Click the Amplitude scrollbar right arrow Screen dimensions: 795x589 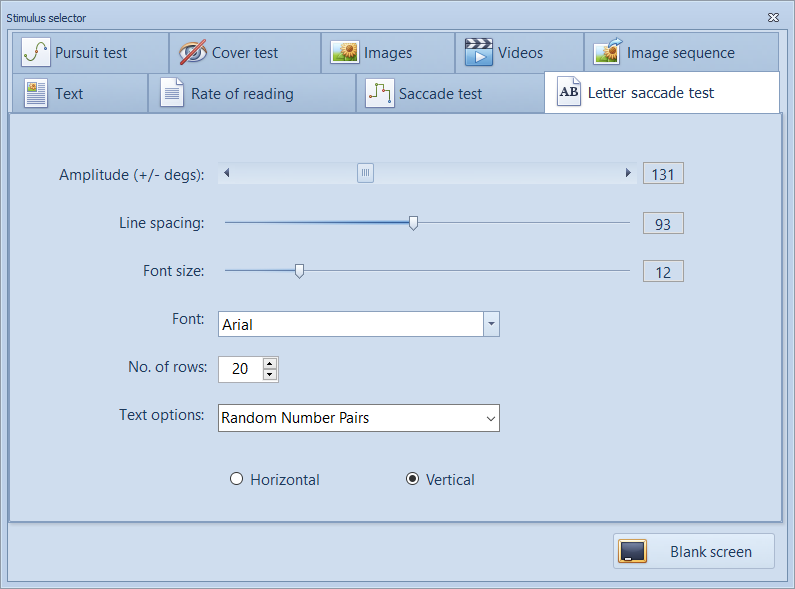point(628,173)
